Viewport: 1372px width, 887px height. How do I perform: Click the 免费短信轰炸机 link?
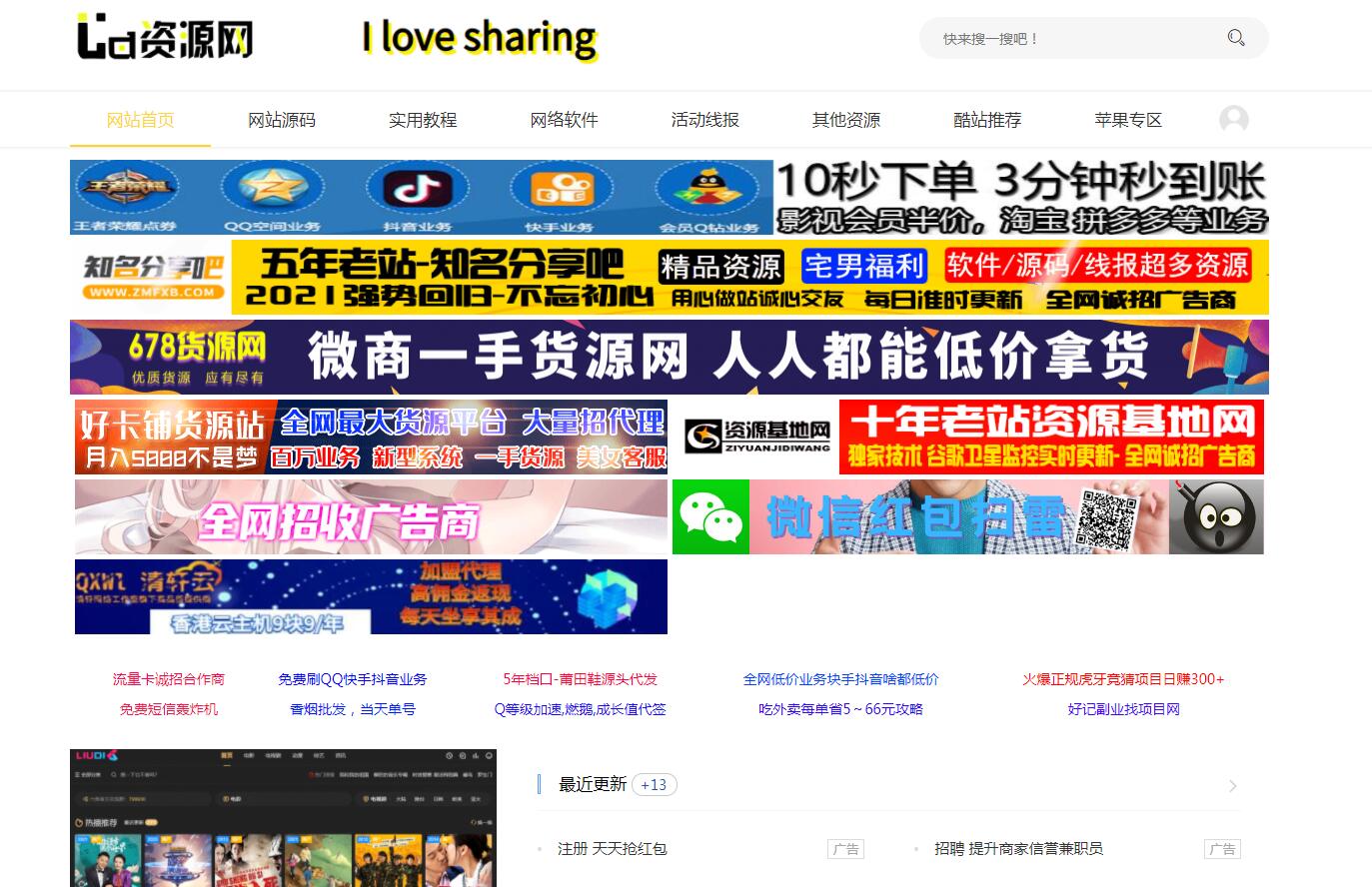tap(169, 709)
